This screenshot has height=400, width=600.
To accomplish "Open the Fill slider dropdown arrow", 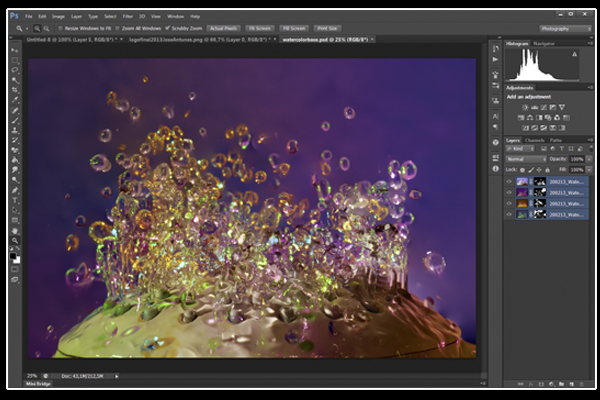I will click(589, 170).
